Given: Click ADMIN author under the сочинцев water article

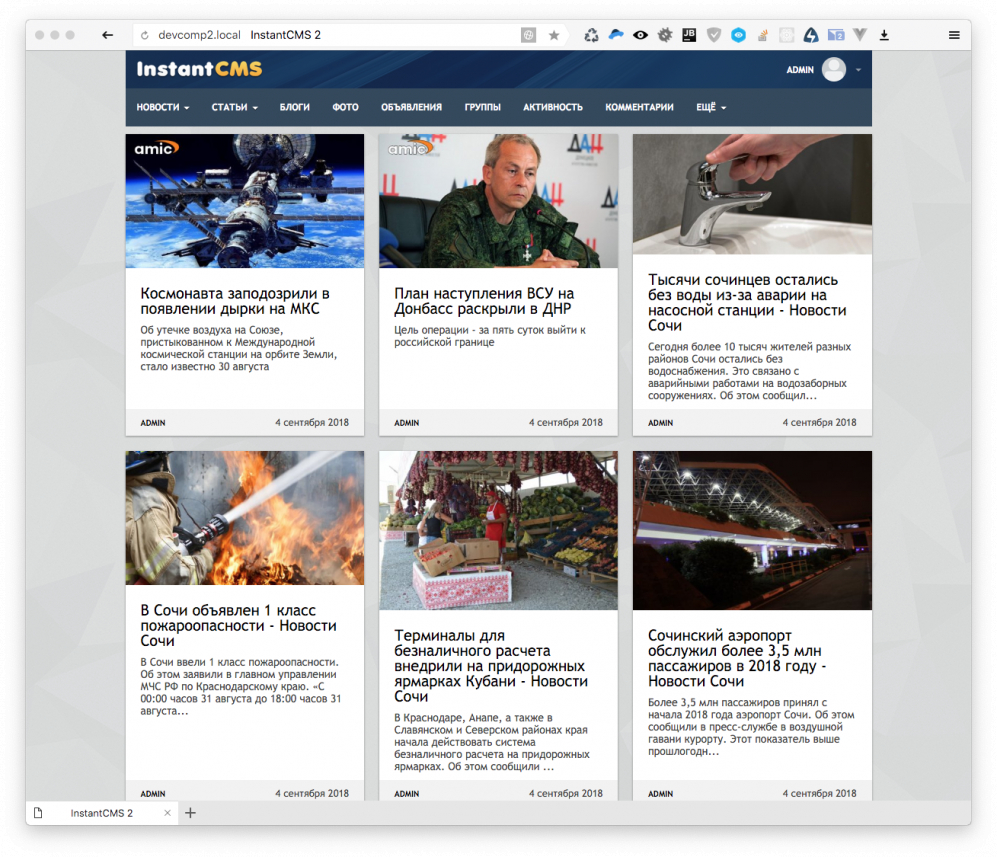Looking at the screenshot, I should [x=660, y=423].
